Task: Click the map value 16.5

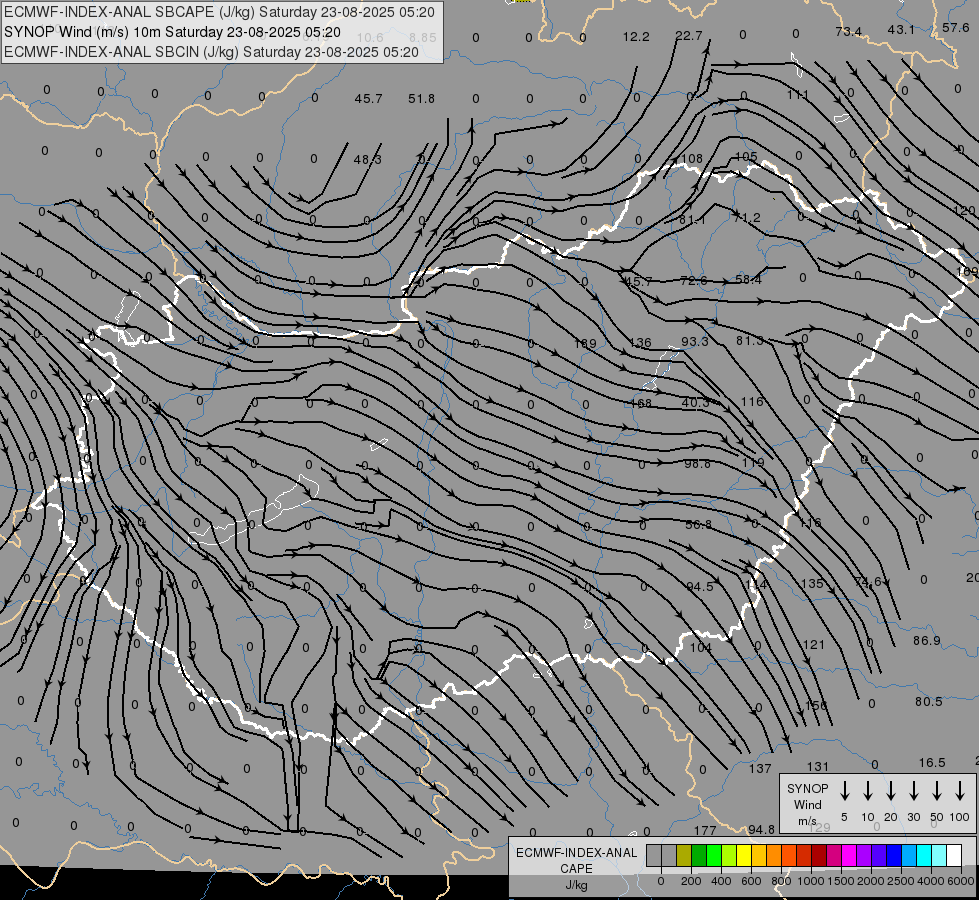Action: (932, 763)
